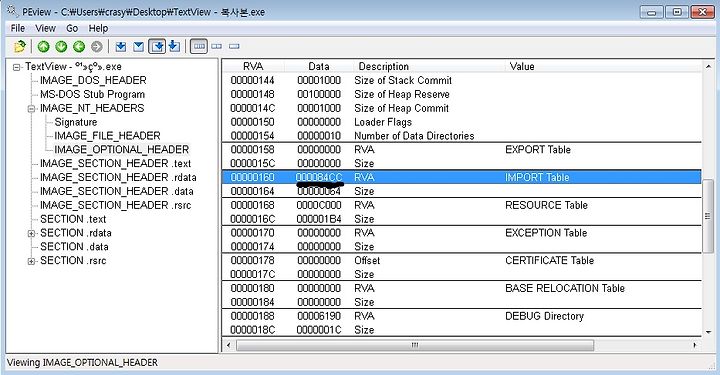Click the RESOURCE Table value text
This screenshot has height=375, width=720.
point(546,205)
